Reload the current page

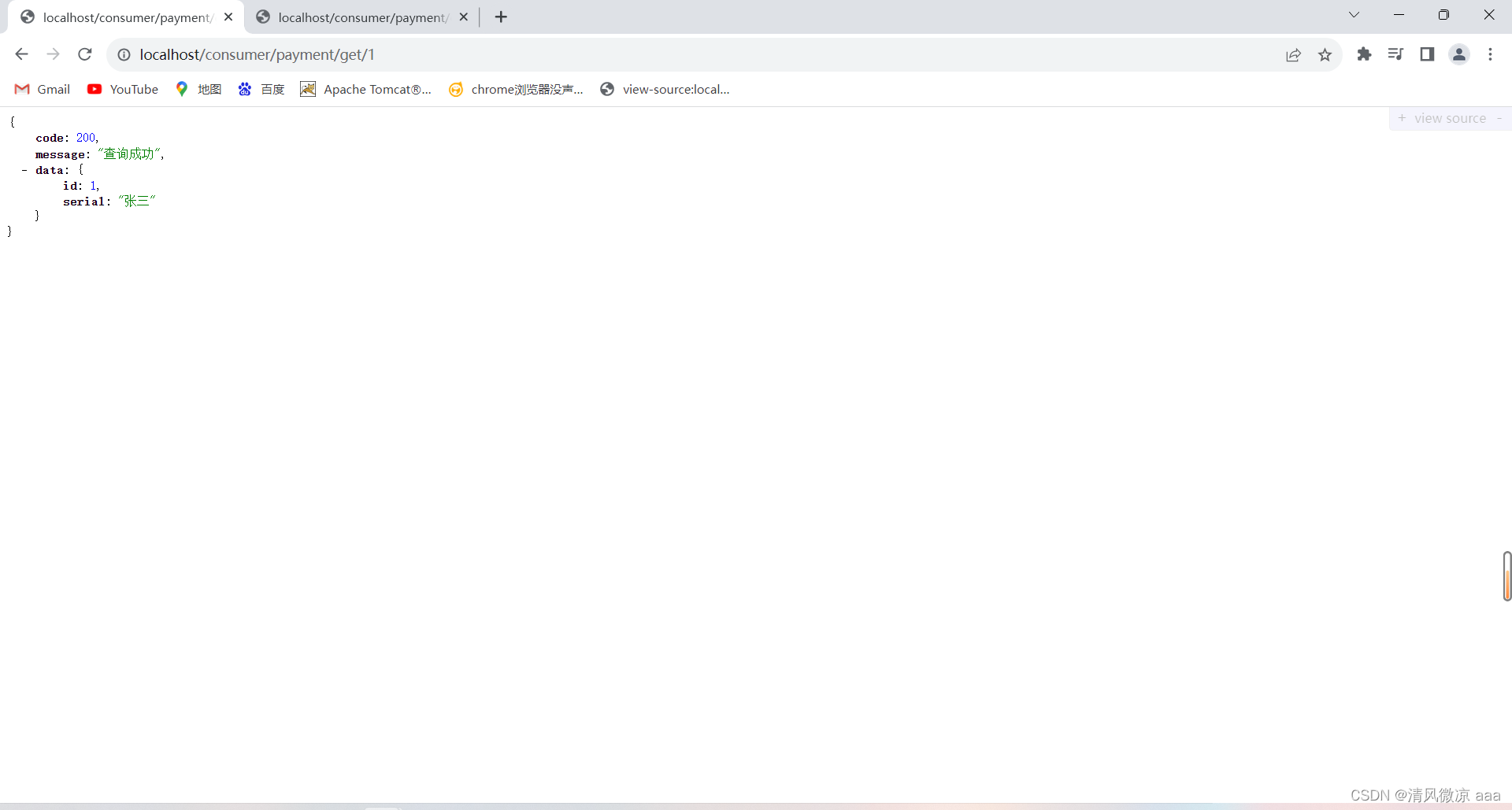click(x=85, y=54)
